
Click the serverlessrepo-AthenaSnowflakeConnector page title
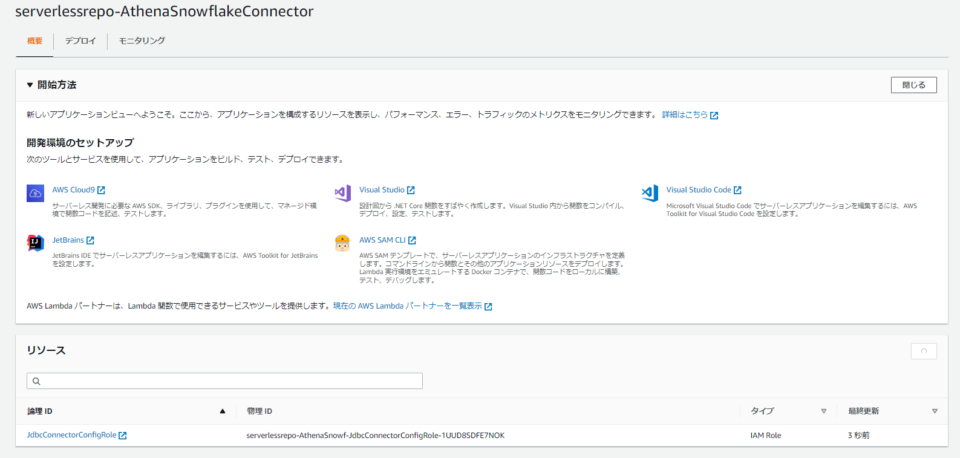164,12
